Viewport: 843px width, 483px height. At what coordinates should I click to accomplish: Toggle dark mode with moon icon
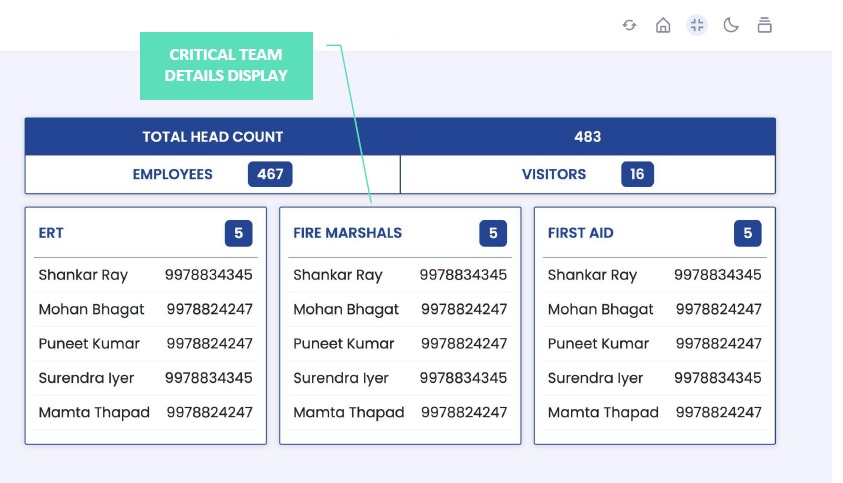tap(731, 26)
